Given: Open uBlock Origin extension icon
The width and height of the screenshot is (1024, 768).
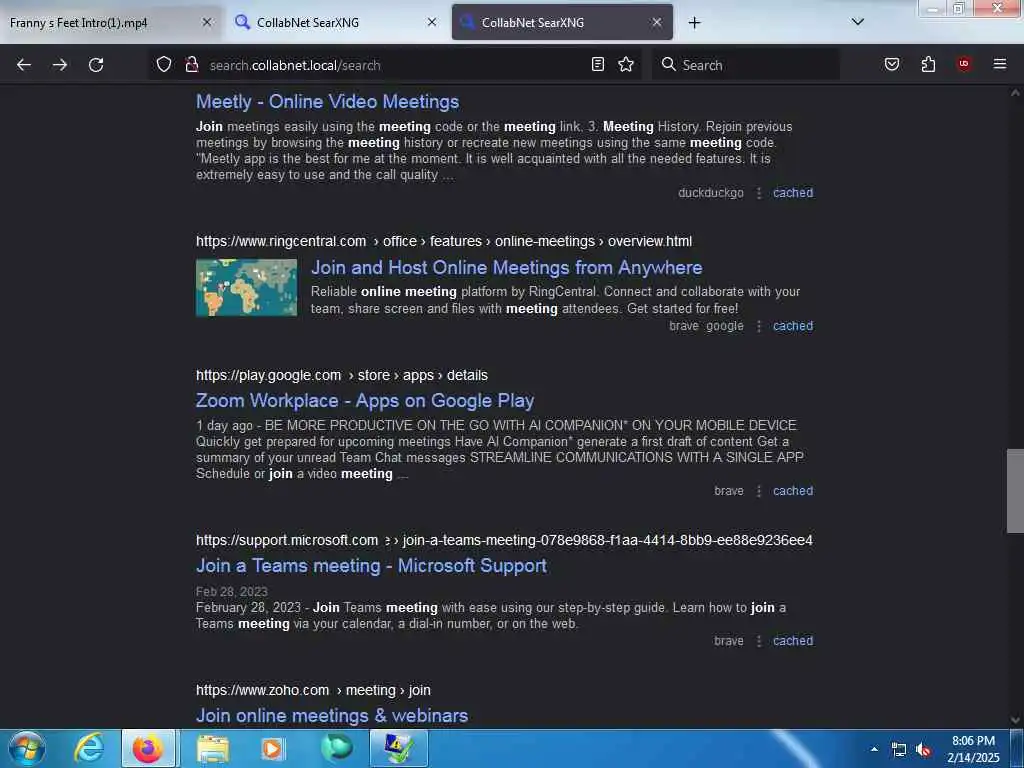Looking at the screenshot, I should pyautogui.click(x=964, y=64).
